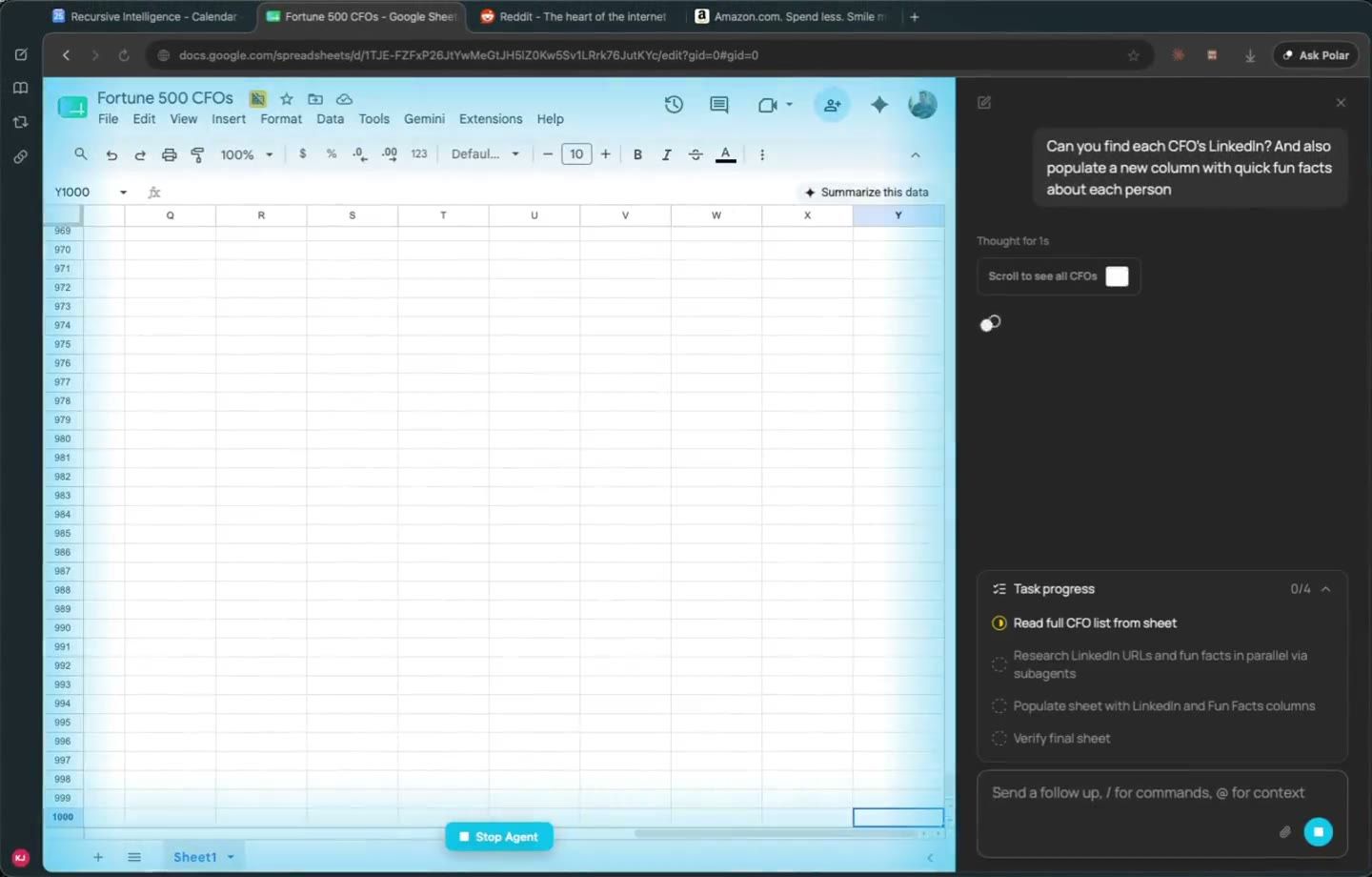
Task: Toggle strikethrough formatting
Action: 696,154
